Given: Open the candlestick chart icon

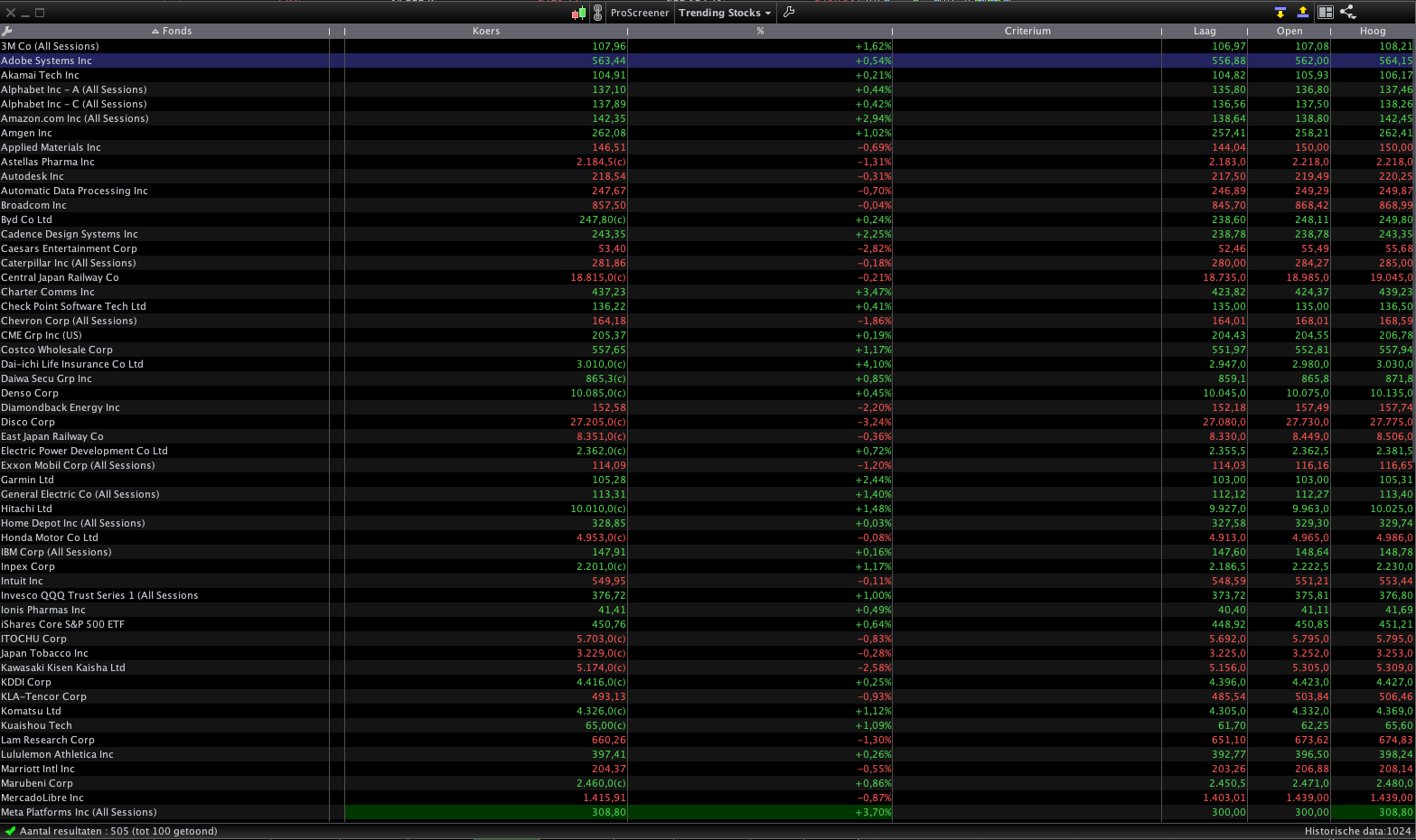Looking at the screenshot, I should (x=578, y=13).
